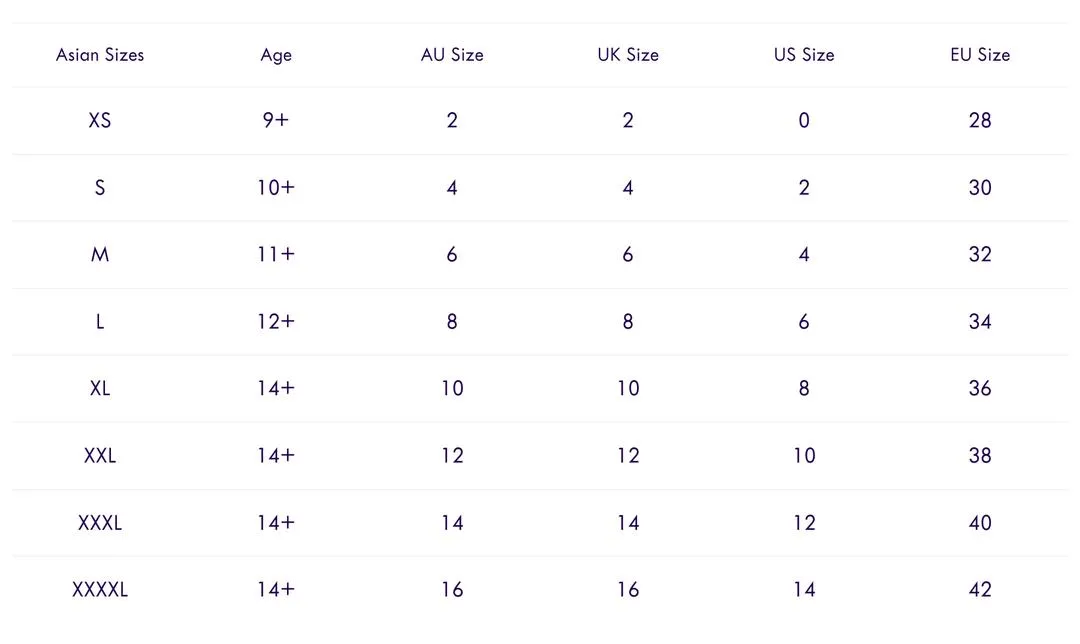Select the 11+ age cell
The width and height of the screenshot is (1080, 644).
point(276,254)
